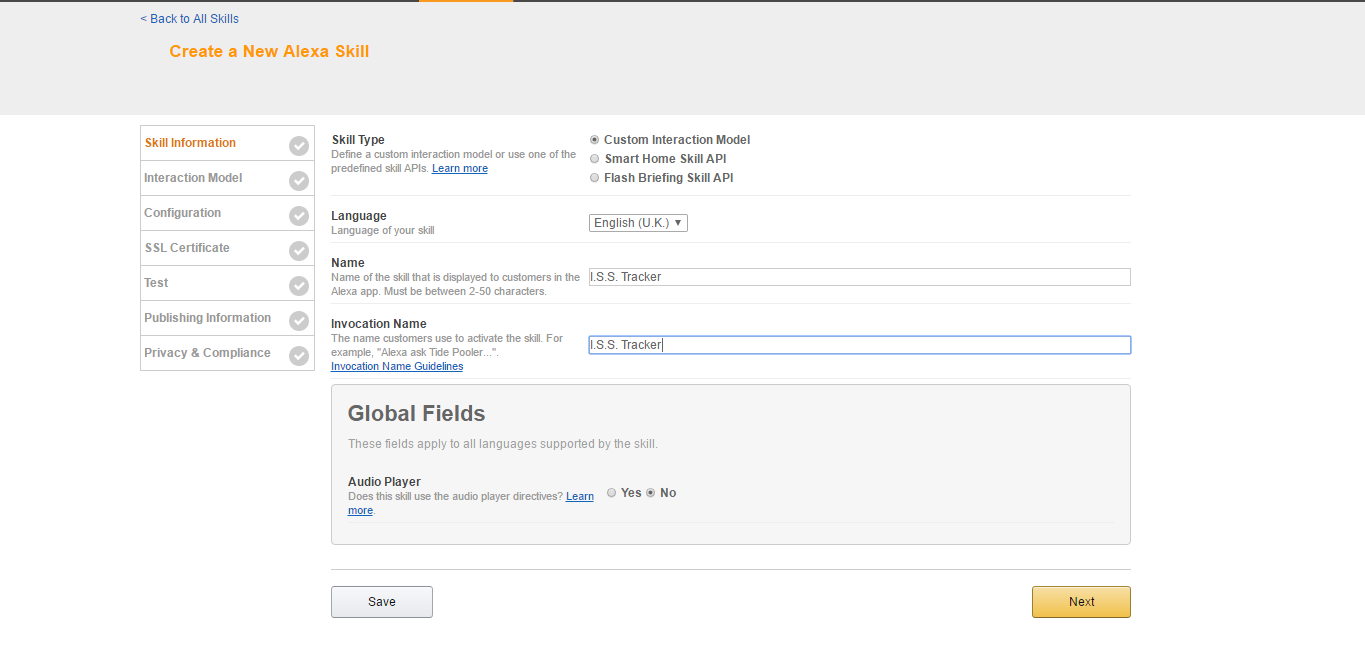Select Flash Briefing Skill API radio button
1365x662 pixels.
(x=595, y=178)
